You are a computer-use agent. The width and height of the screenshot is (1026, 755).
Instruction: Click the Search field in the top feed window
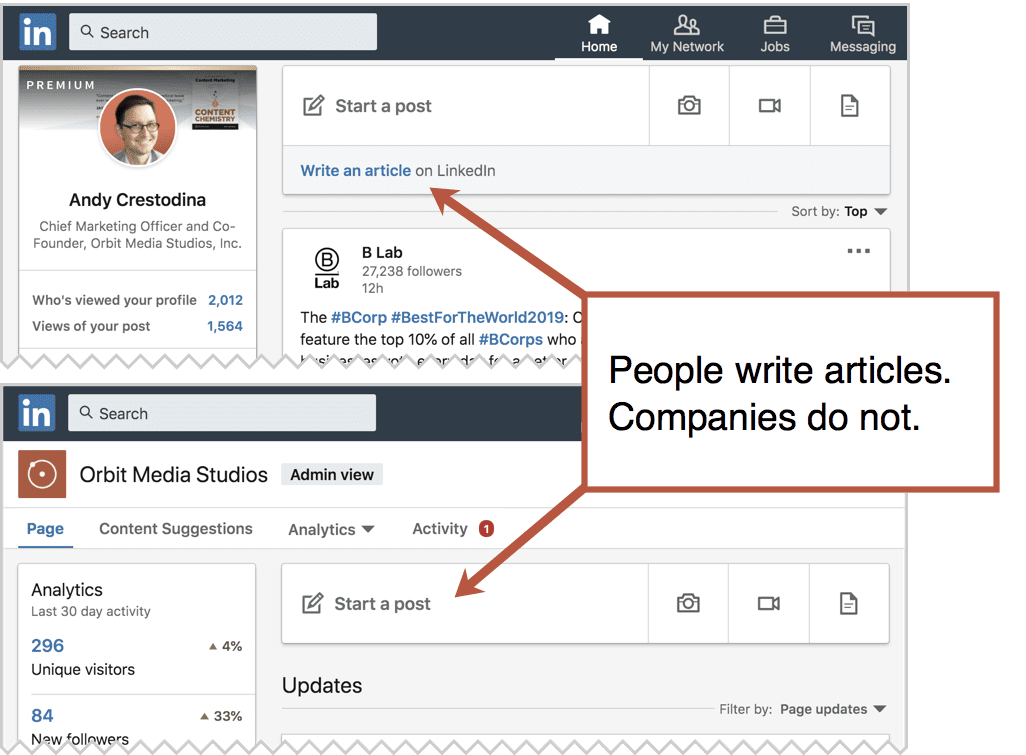223,32
